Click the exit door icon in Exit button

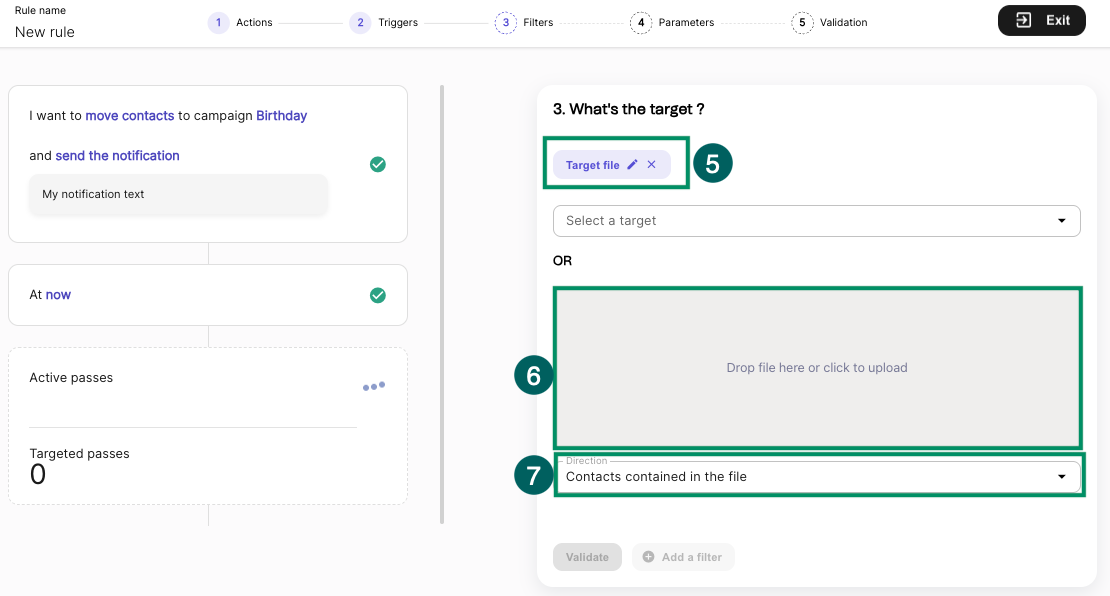pos(1023,20)
